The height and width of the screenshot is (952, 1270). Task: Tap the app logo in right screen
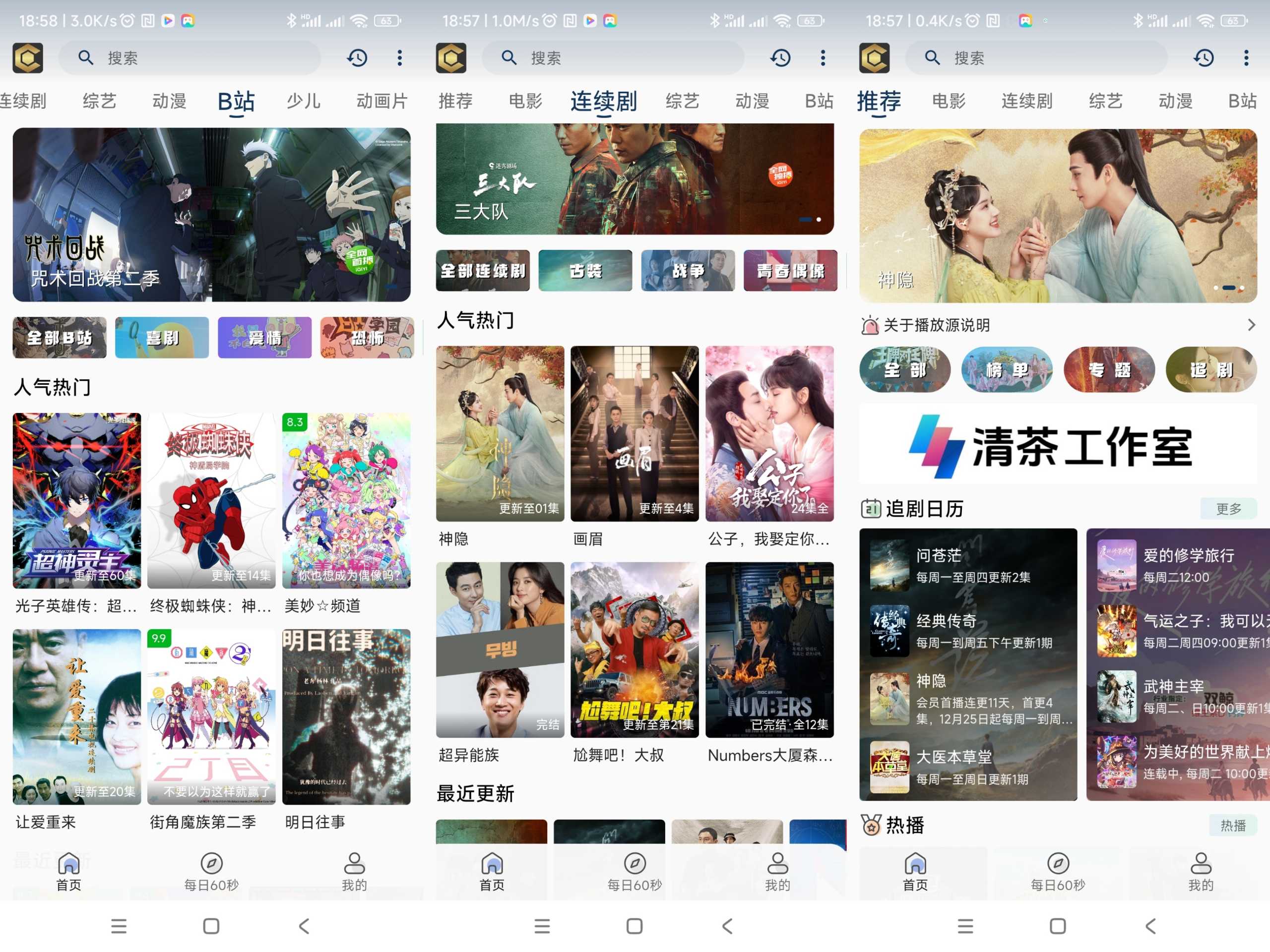875,58
